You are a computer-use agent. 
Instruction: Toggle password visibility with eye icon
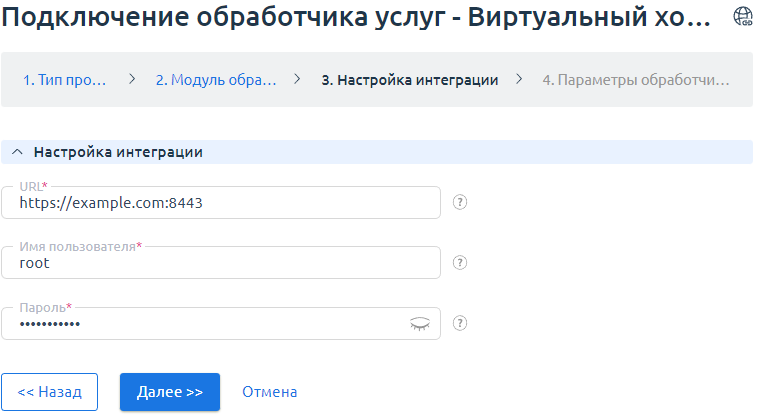tap(422, 323)
